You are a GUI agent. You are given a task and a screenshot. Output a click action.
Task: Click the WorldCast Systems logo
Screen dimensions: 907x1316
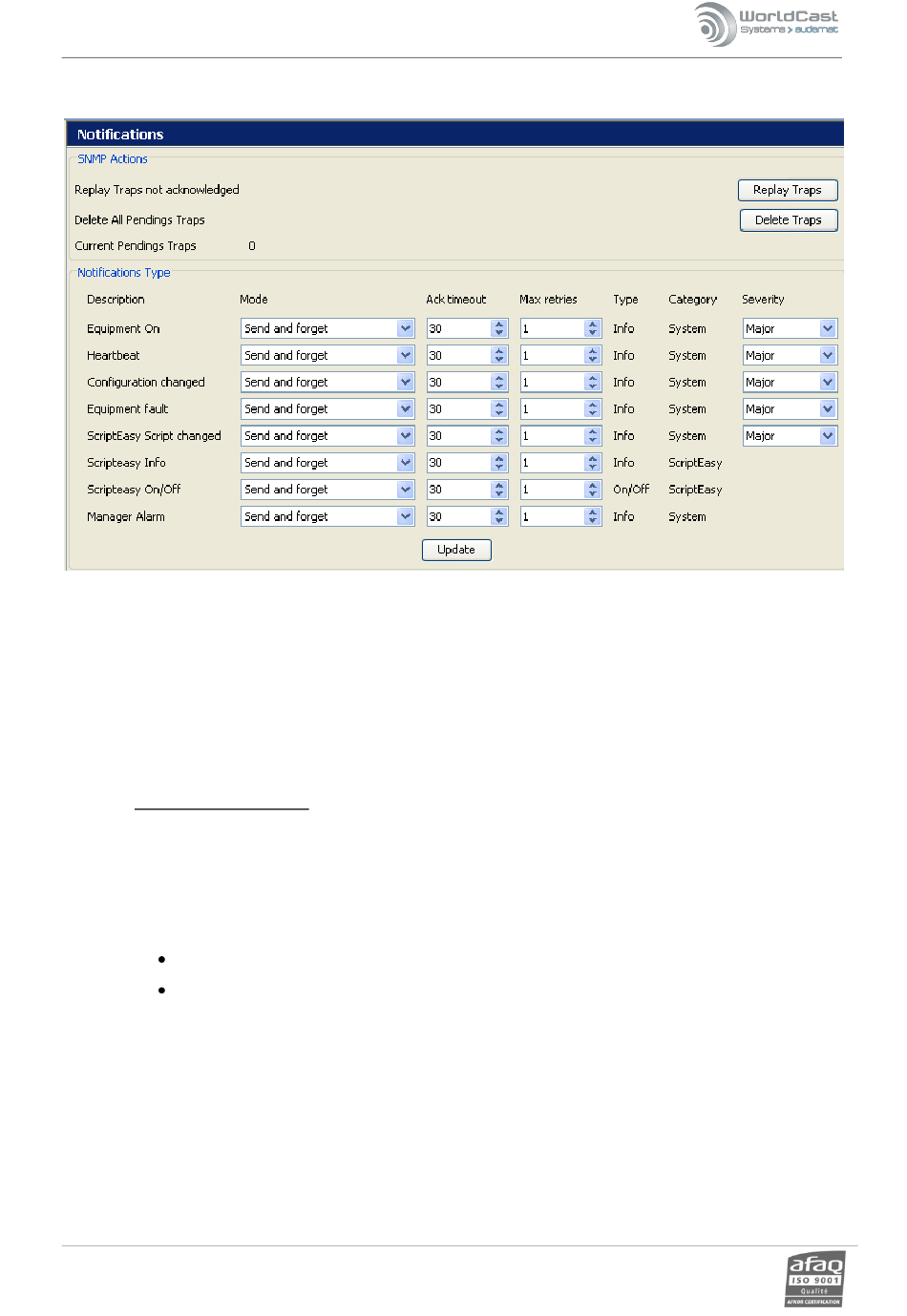767,24
